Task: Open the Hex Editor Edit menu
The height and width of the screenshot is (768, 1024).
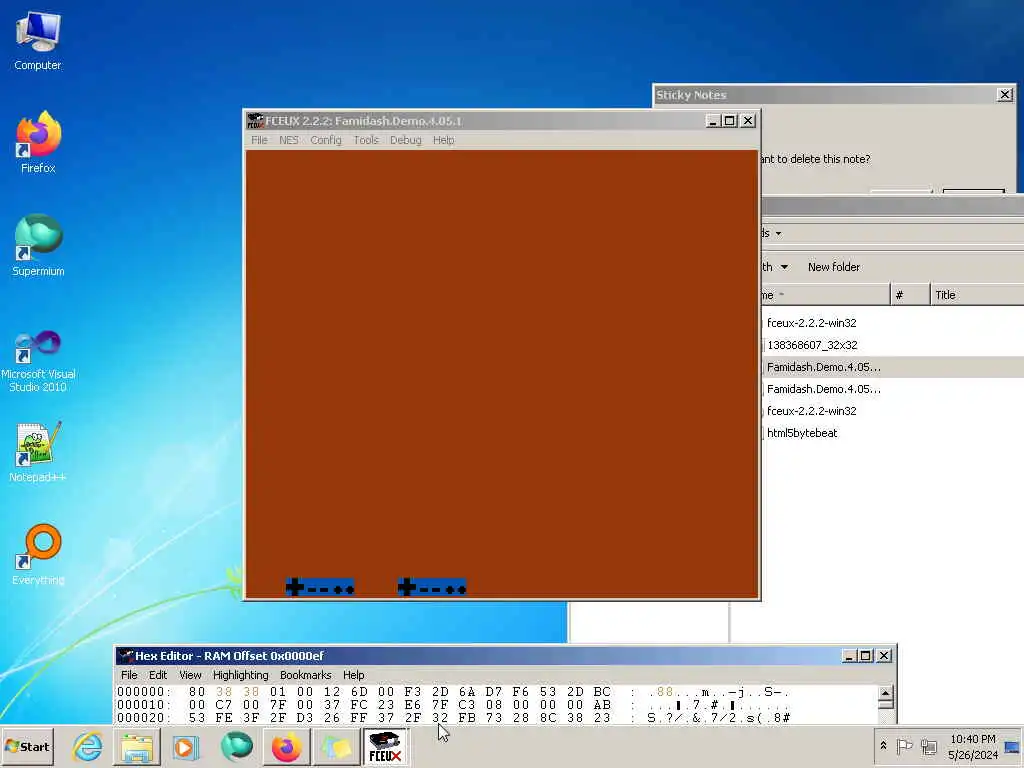Action: (157, 675)
